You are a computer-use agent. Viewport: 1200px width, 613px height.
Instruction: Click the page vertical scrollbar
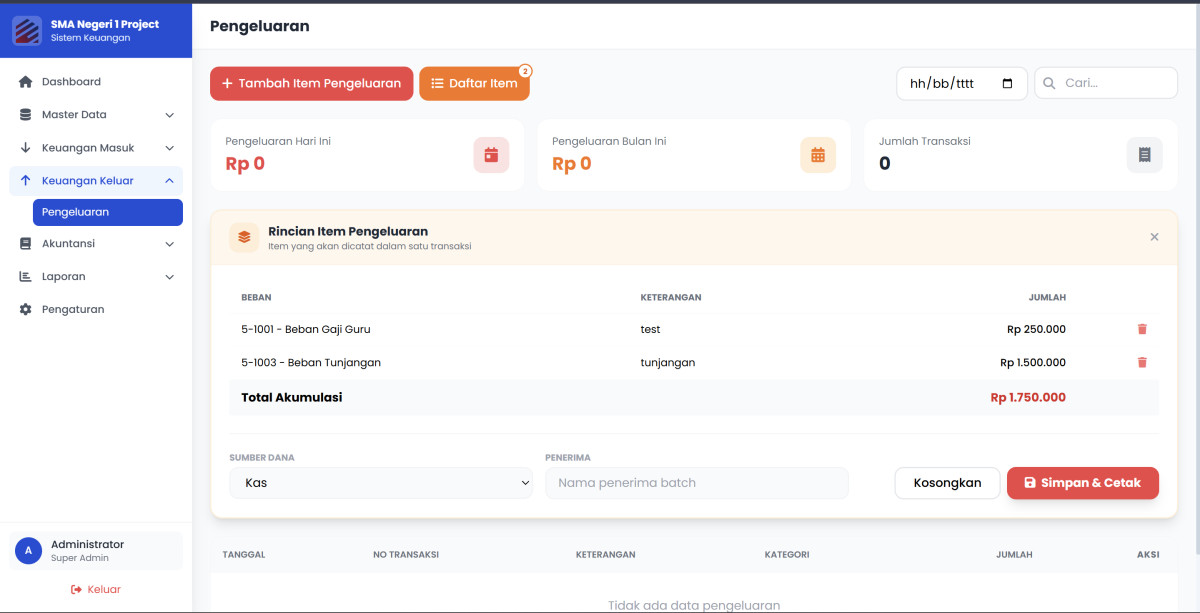tap(1196, 280)
